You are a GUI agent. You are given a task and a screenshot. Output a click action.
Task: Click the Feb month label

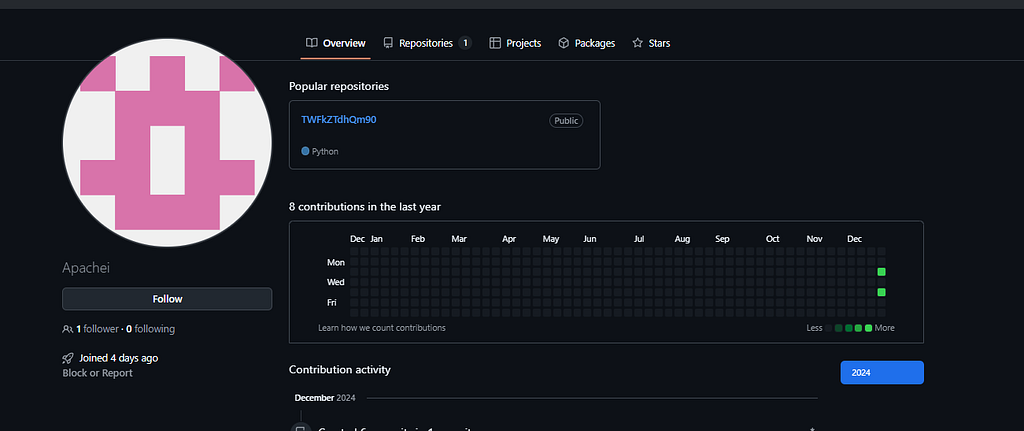[418, 239]
